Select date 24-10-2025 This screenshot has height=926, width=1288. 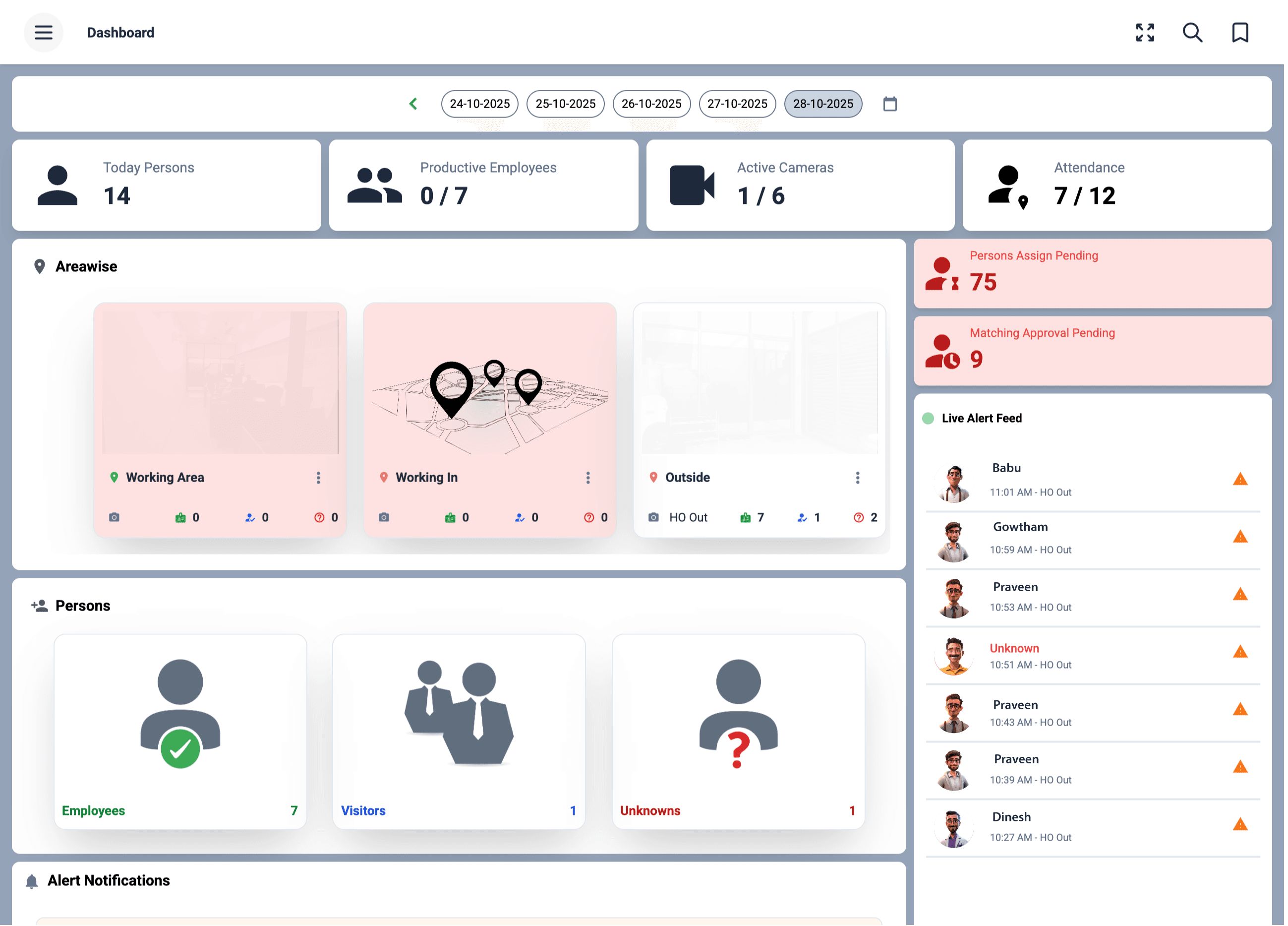(x=480, y=104)
